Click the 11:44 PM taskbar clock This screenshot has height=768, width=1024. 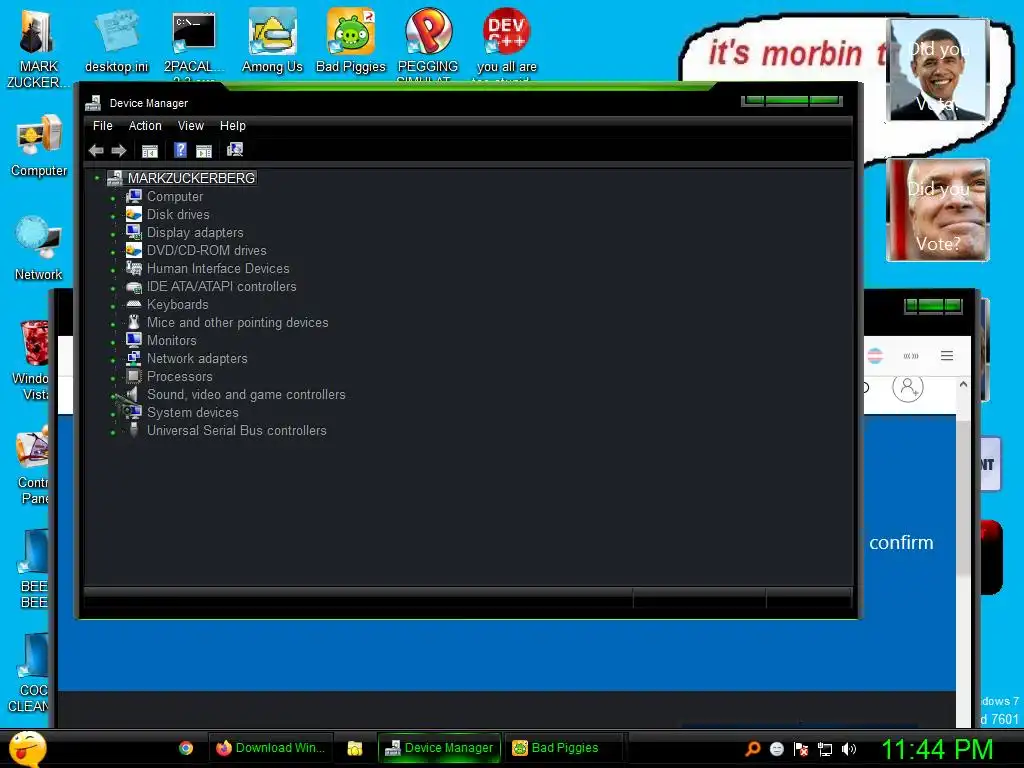pyautogui.click(x=937, y=749)
